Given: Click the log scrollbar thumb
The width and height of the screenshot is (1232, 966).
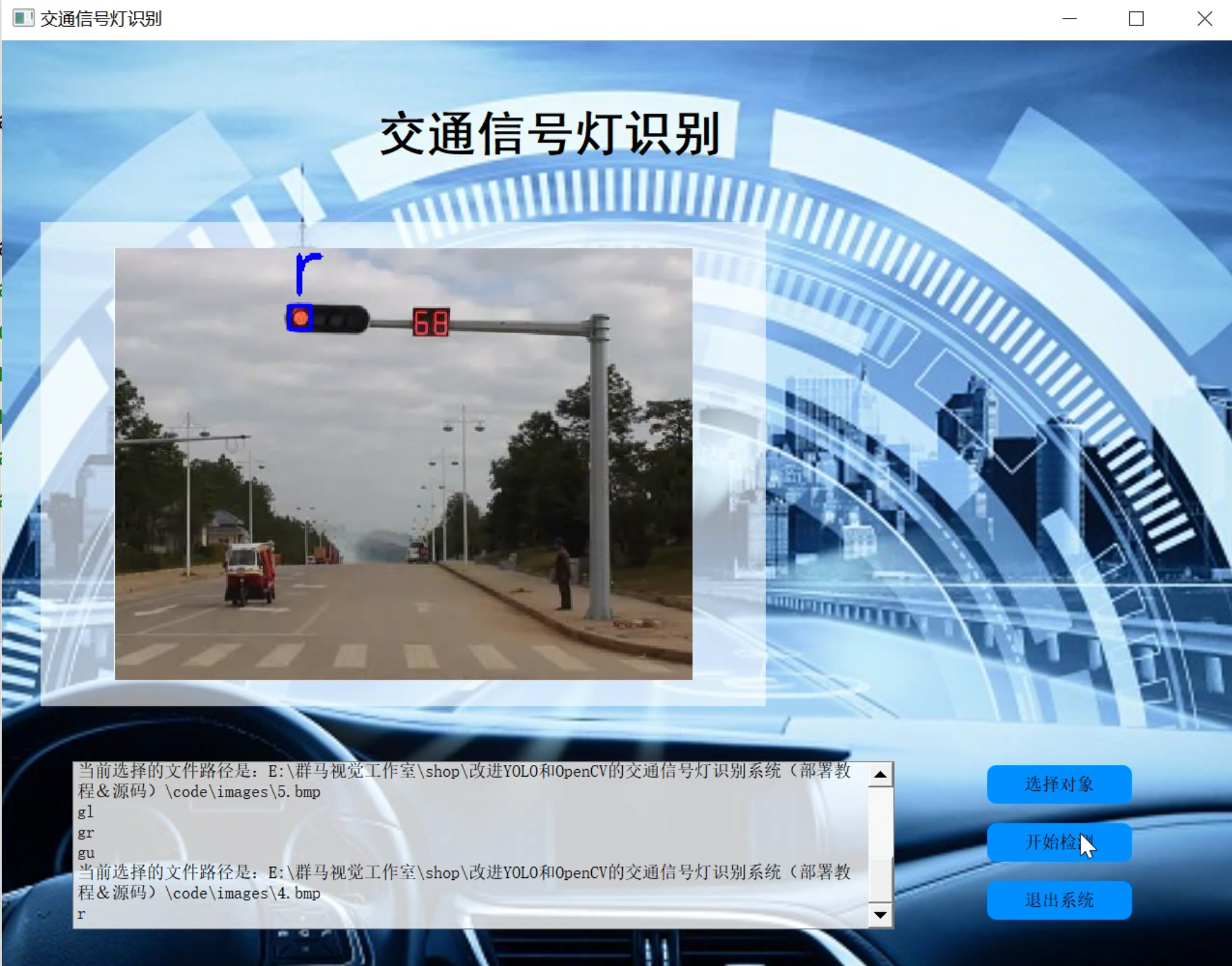Looking at the screenshot, I should click(x=880, y=879).
